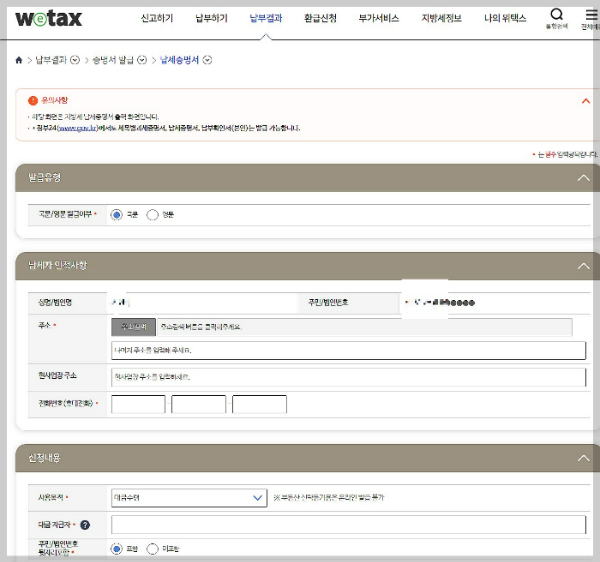This screenshot has height=562, width=600.
Task: Open the 환급신청 menu
Action: coord(320,18)
